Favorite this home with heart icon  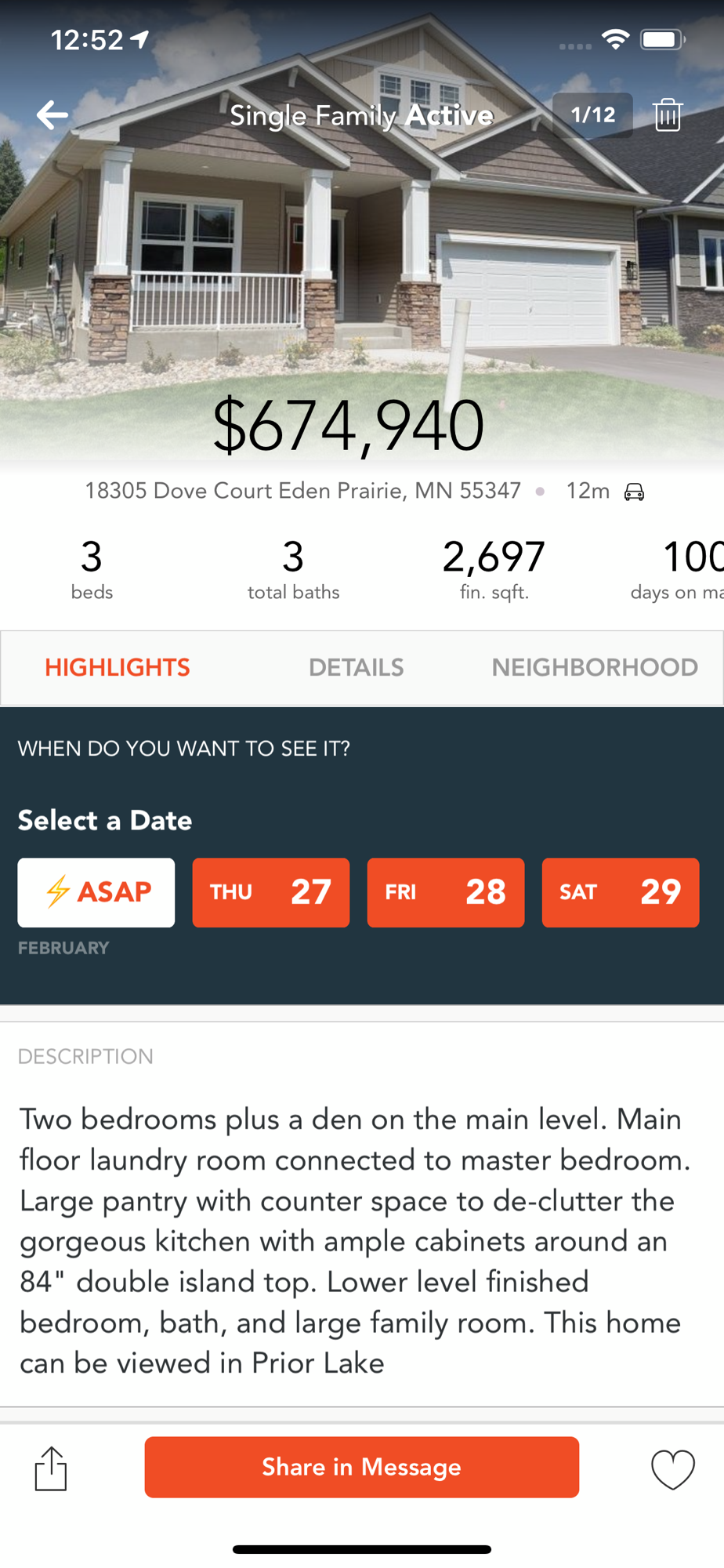pyautogui.click(x=673, y=1468)
